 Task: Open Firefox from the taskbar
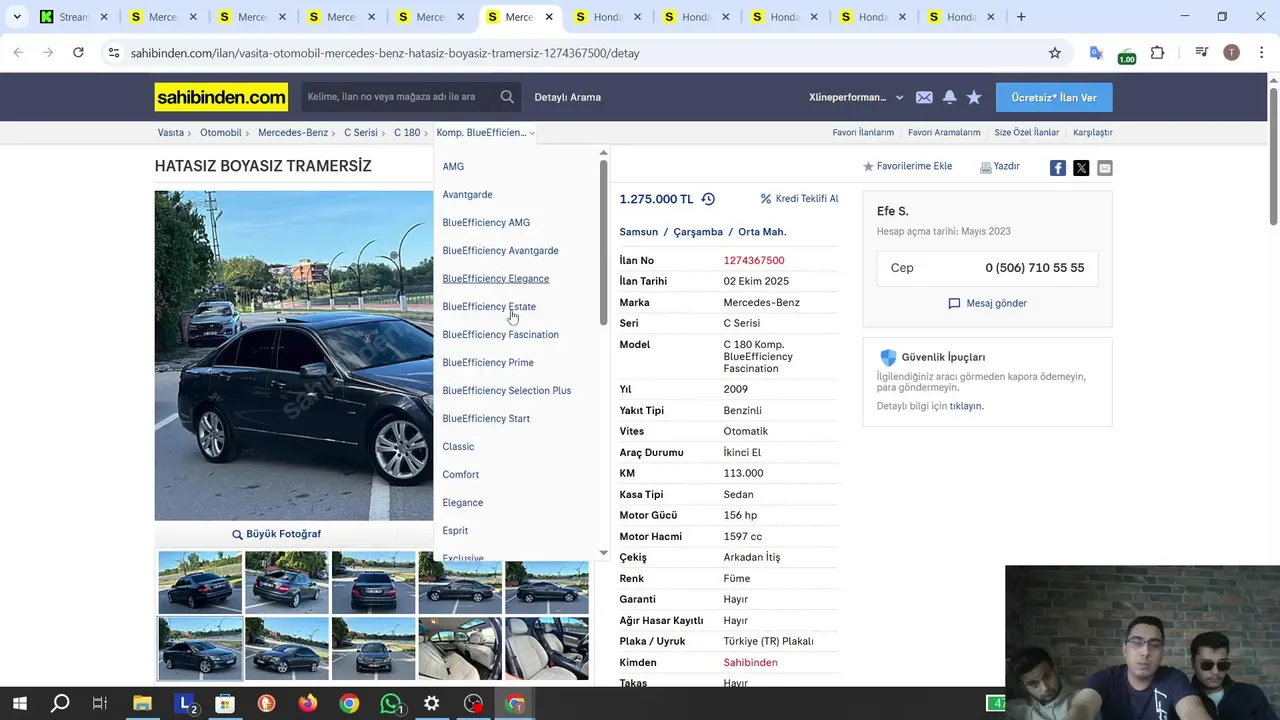click(x=307, y=704)
